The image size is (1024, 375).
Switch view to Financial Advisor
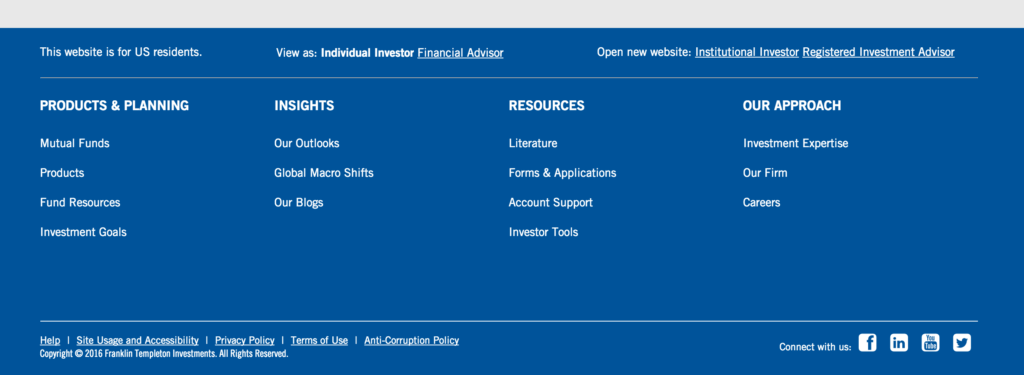click(460, 53)
